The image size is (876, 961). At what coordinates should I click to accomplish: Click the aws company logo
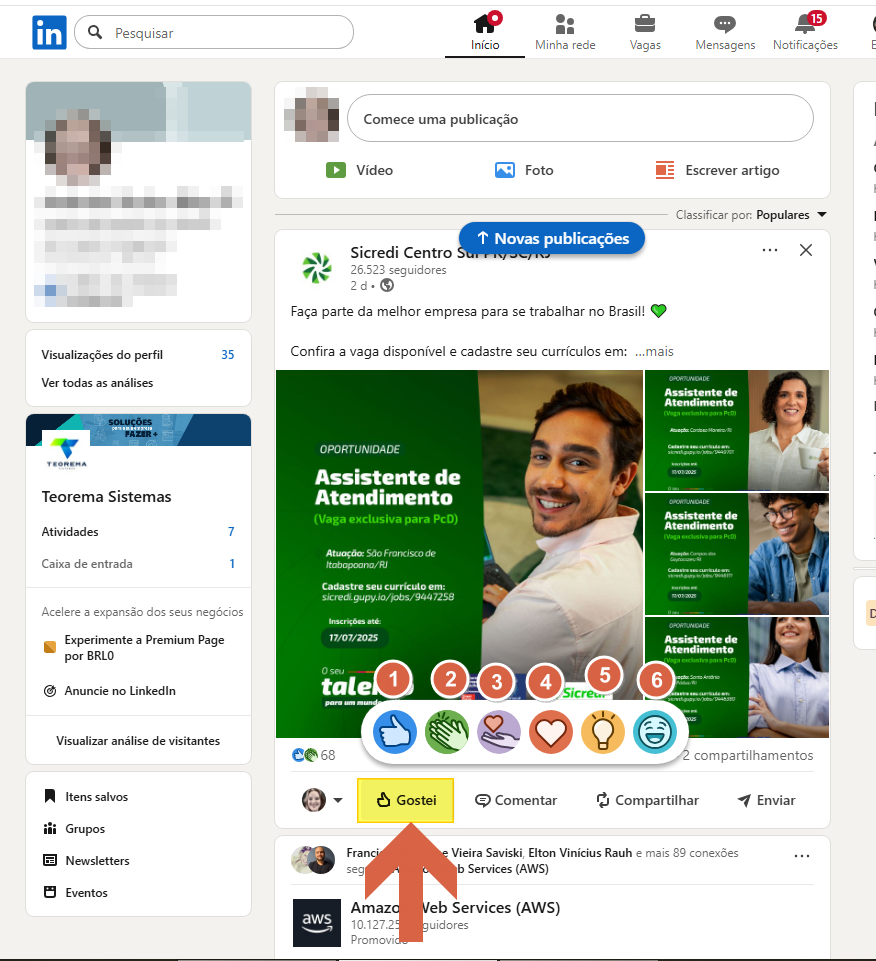tap(316, 923)
